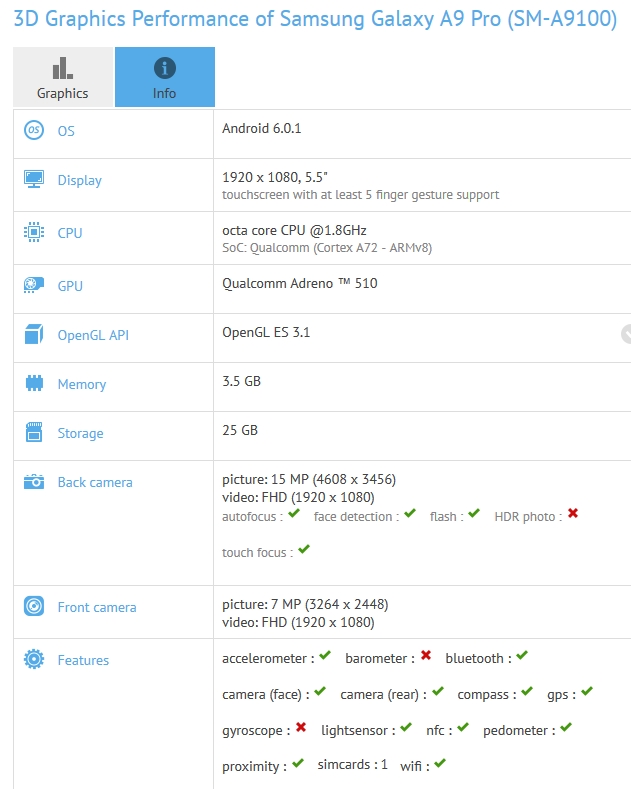Click the nfc green checkmark
This screenshot has height=789, width=631.
[463, 727]
